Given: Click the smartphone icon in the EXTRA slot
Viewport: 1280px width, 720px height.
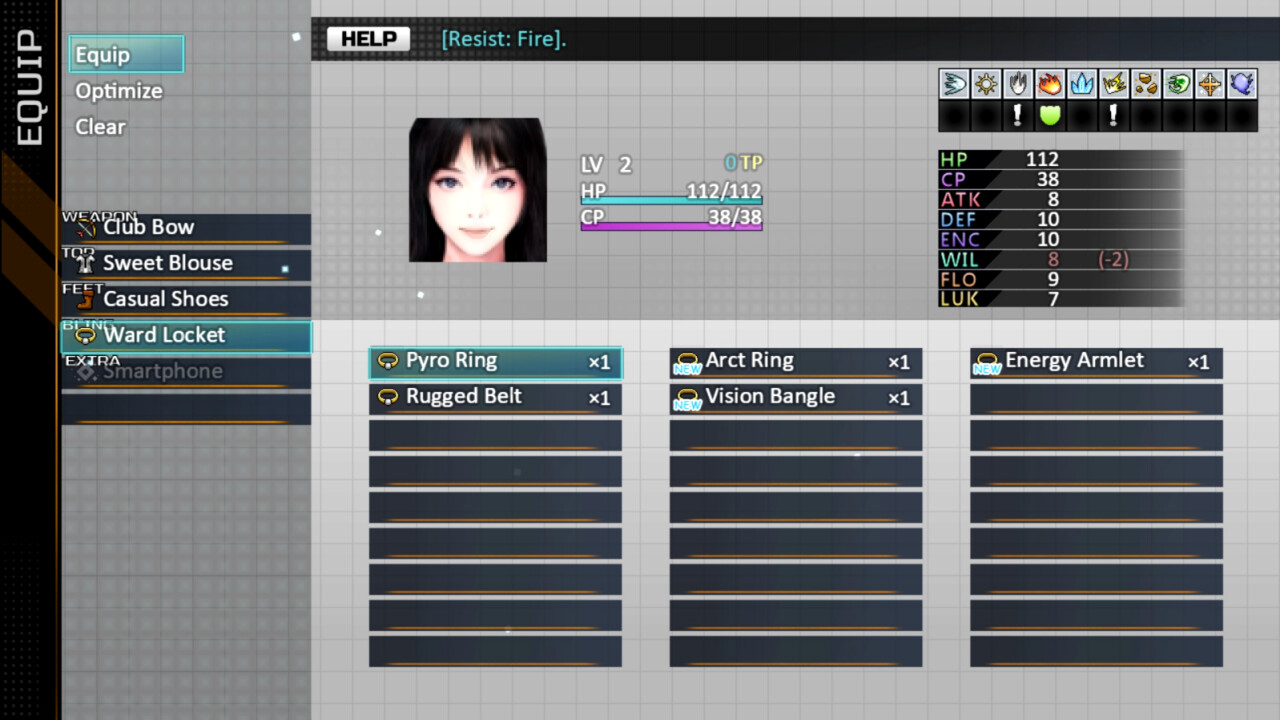Looking at the screenshot, I should (x=86, y=371).
